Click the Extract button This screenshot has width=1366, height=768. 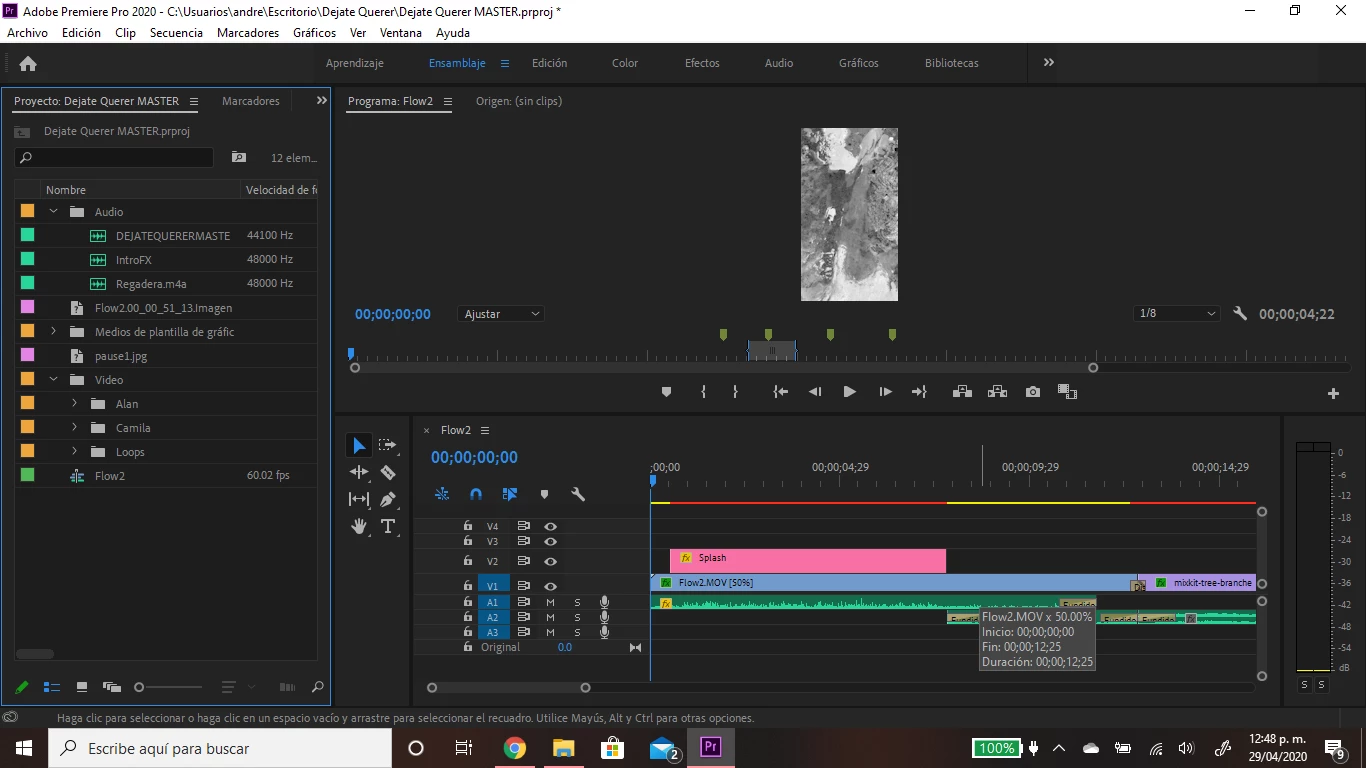tap(997, 392)
